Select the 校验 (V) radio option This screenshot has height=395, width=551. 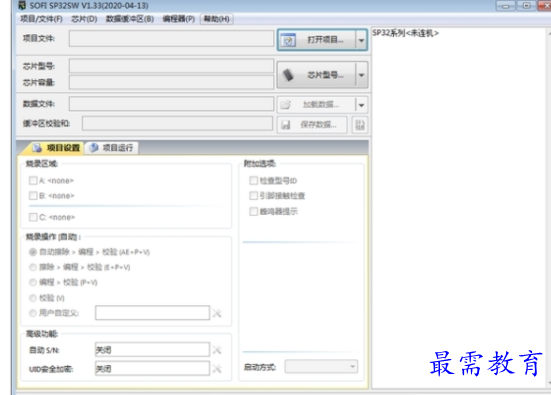point(33,298)
